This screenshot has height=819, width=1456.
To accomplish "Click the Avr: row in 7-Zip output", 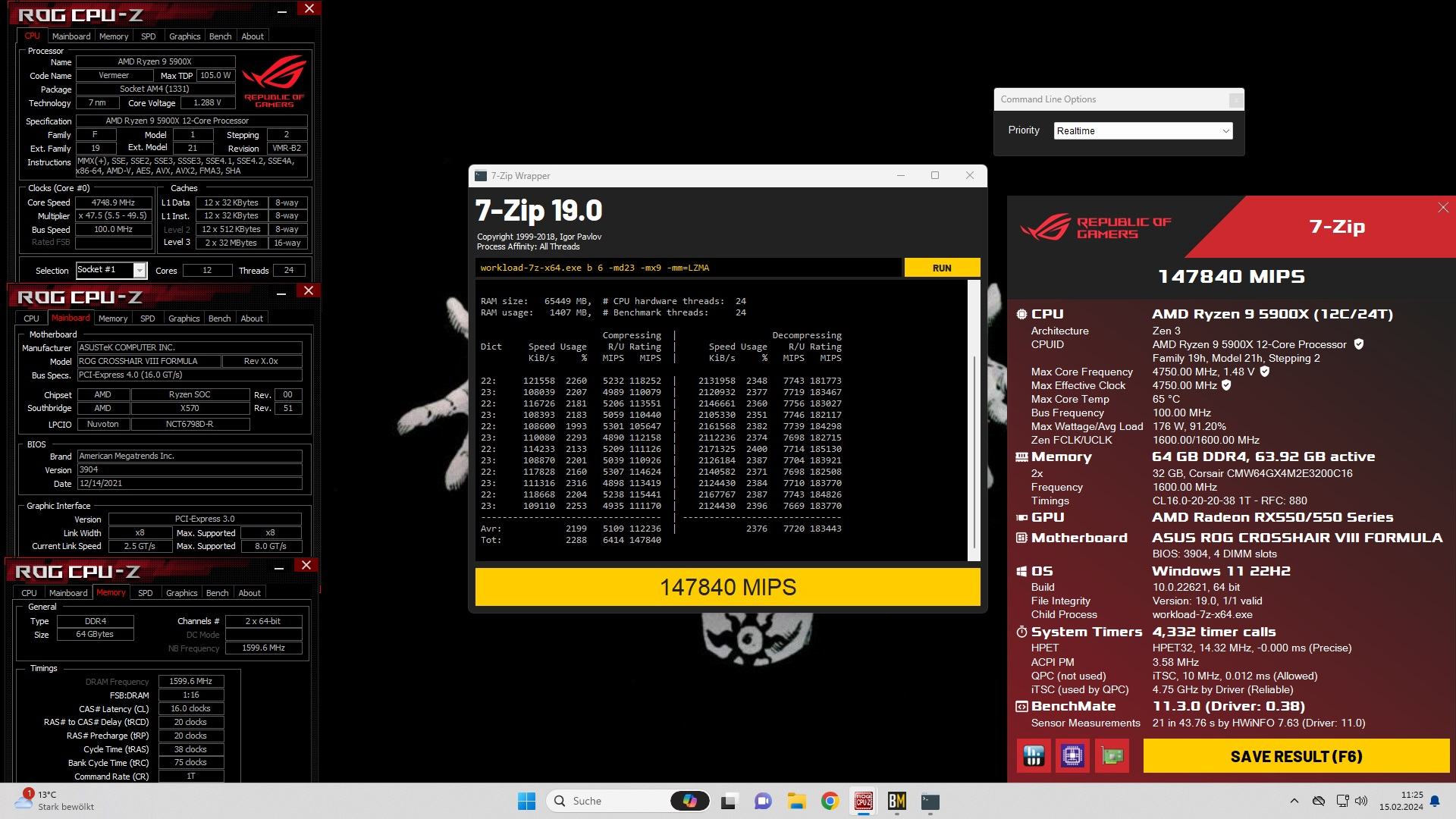I will pyautogui.click(x=661, y=529).
